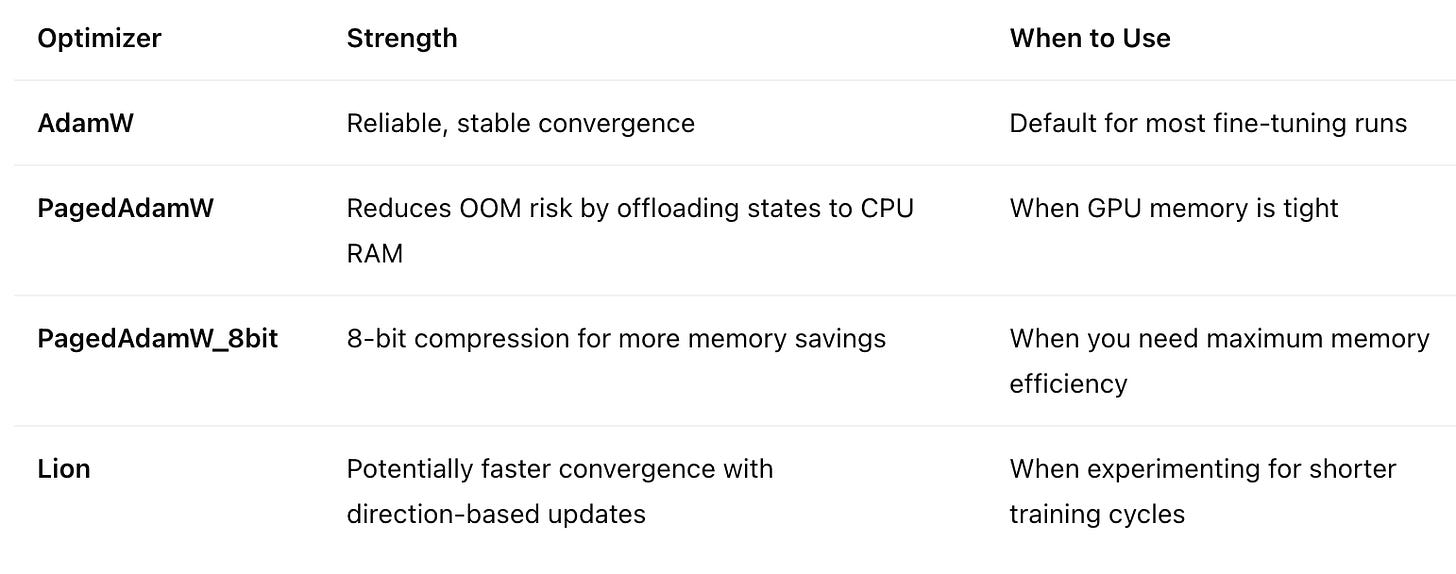Screen dimensions: 1456x574
Task: Click When GPU memory is tight
Action: pyautogui.click(x=1174, y=208)
